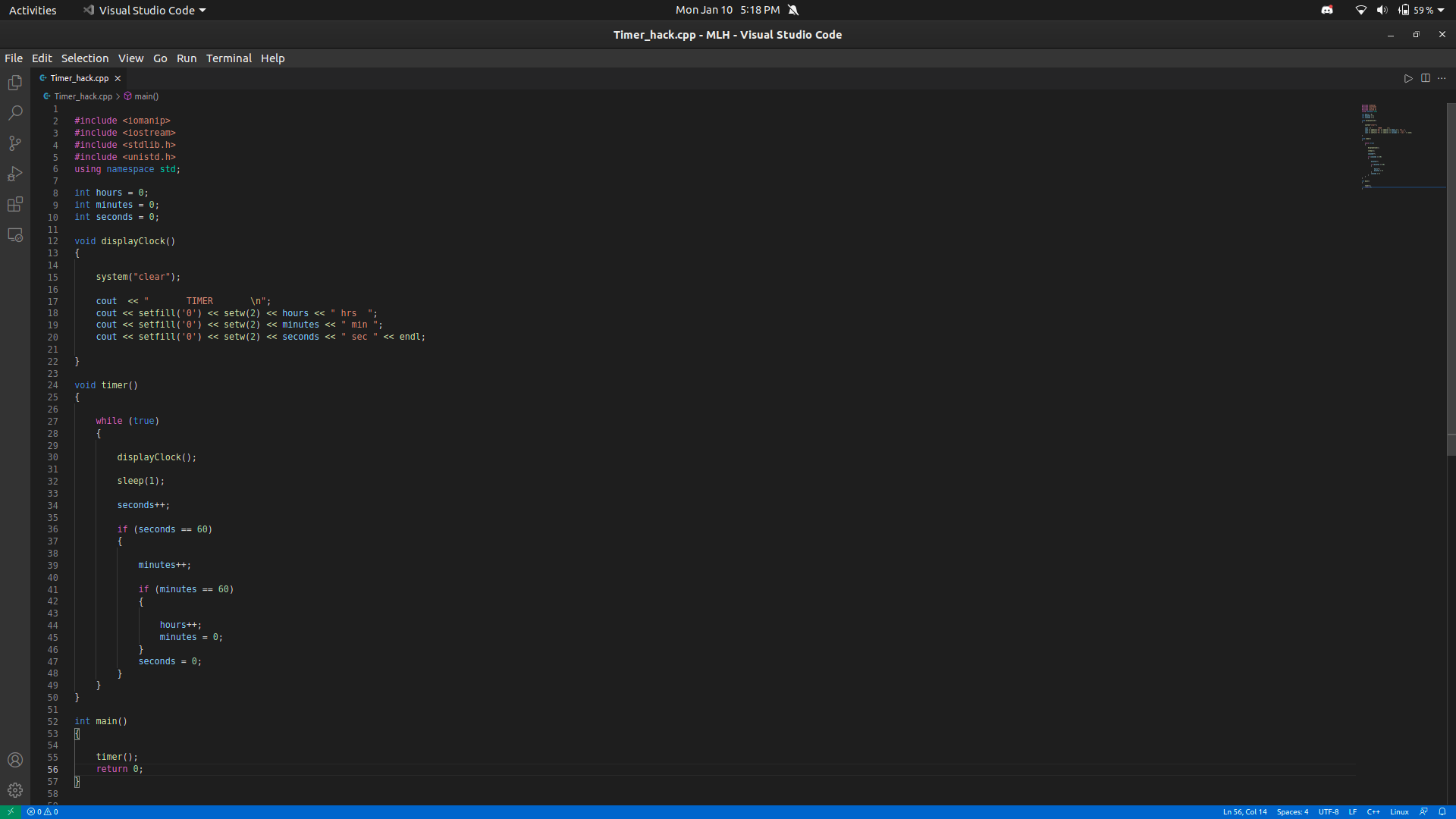Split the editor to the right
The image size is (1456, 819).
1426,78
